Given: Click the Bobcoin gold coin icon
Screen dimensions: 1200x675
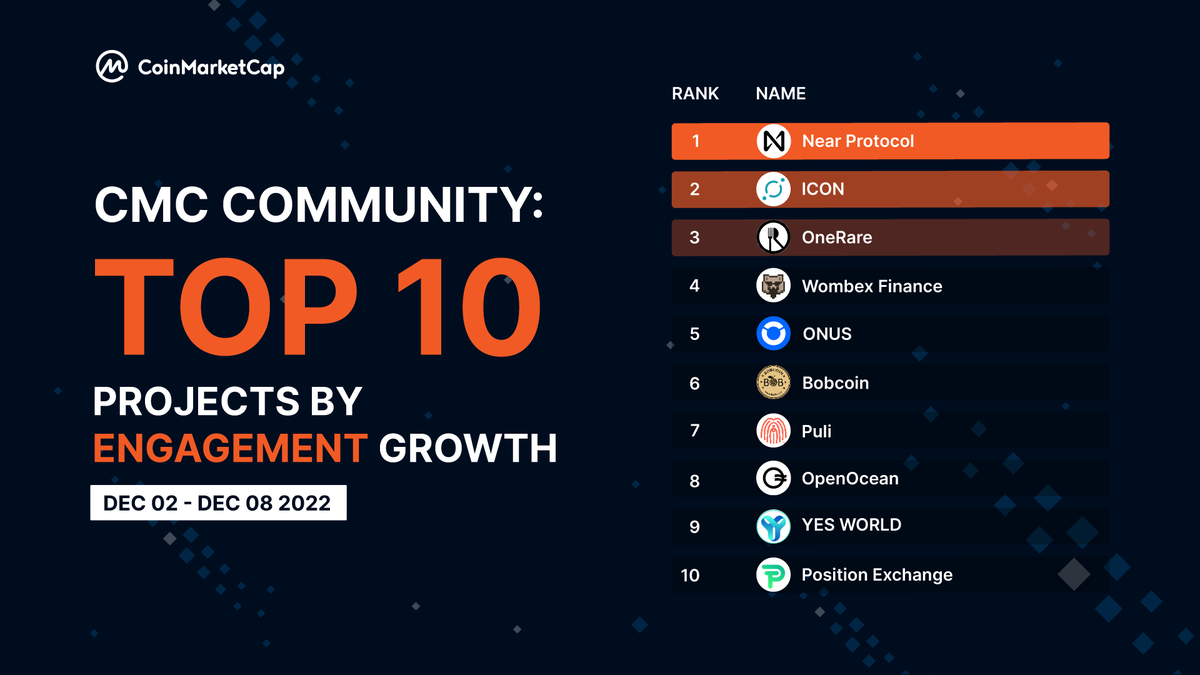Looking at the screenshot, I should tap(772, 382).
